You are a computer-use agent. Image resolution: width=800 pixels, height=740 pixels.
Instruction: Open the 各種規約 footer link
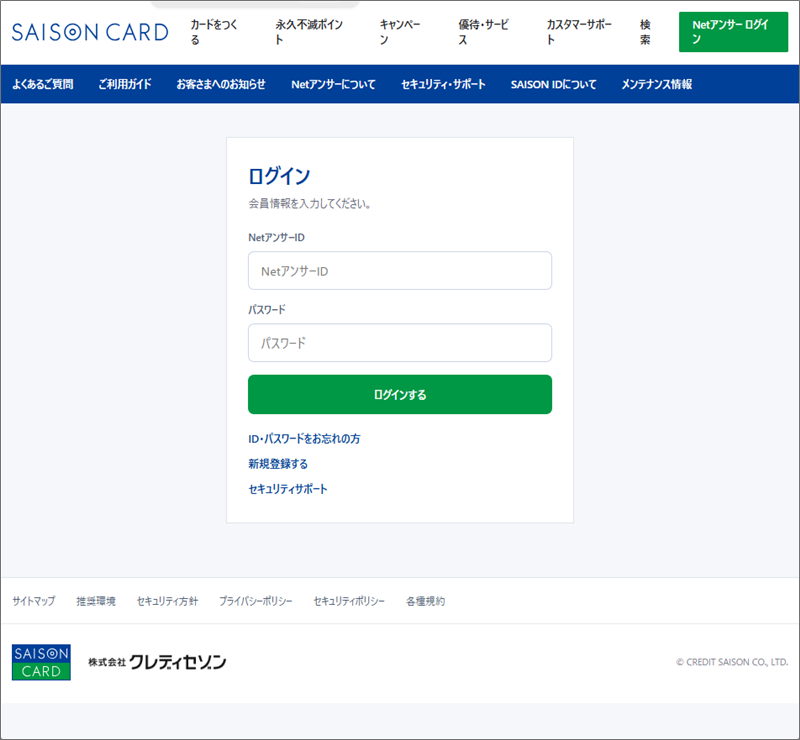(x=426, y=601)
